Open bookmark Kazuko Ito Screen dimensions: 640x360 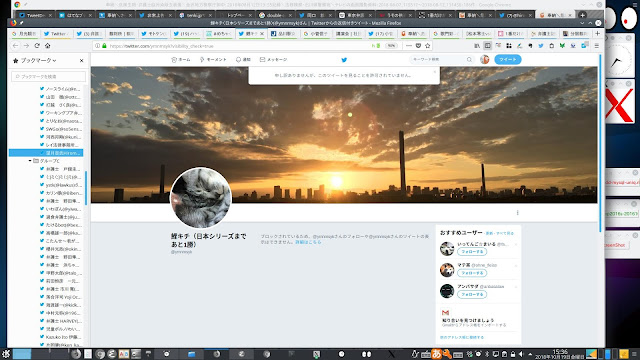coord(60,337)
